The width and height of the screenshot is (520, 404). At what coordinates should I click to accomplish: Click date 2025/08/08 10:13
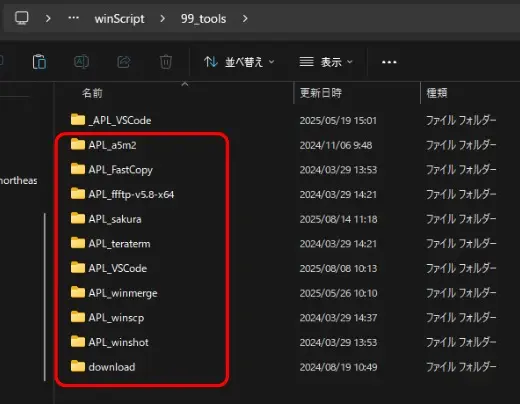click(x=338, y=268)
